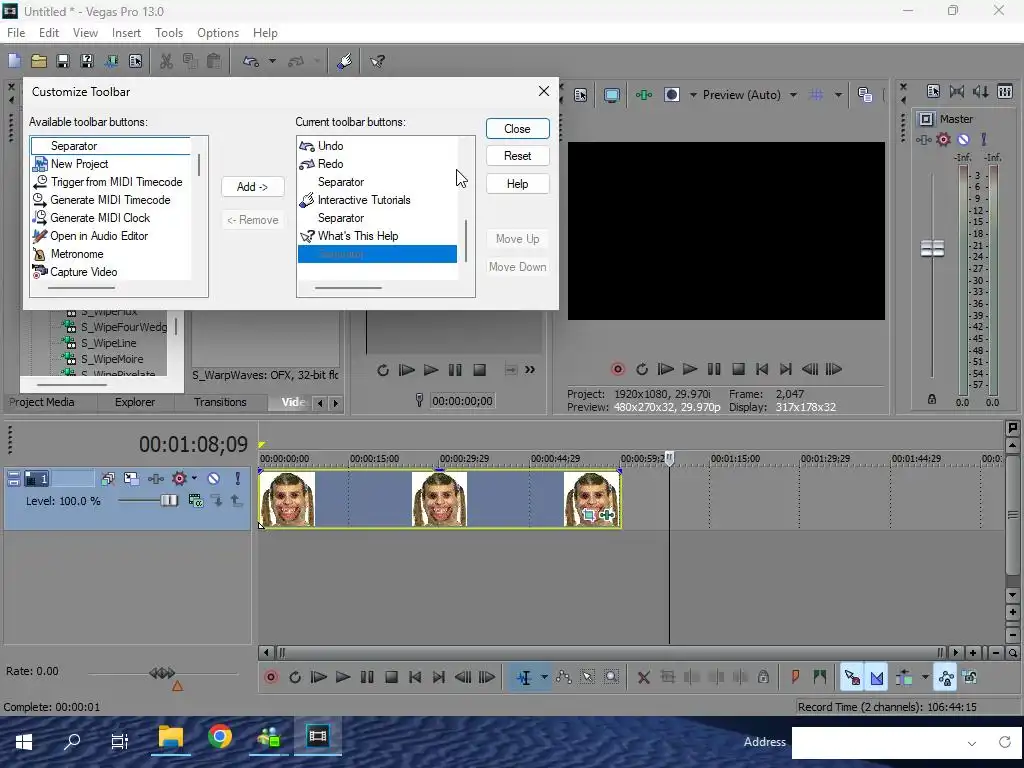Screen dimensions: 1024x768
Task: Toggle Ignore Event Grouping button
Action: pyautogui.click(x=970, y=677)
